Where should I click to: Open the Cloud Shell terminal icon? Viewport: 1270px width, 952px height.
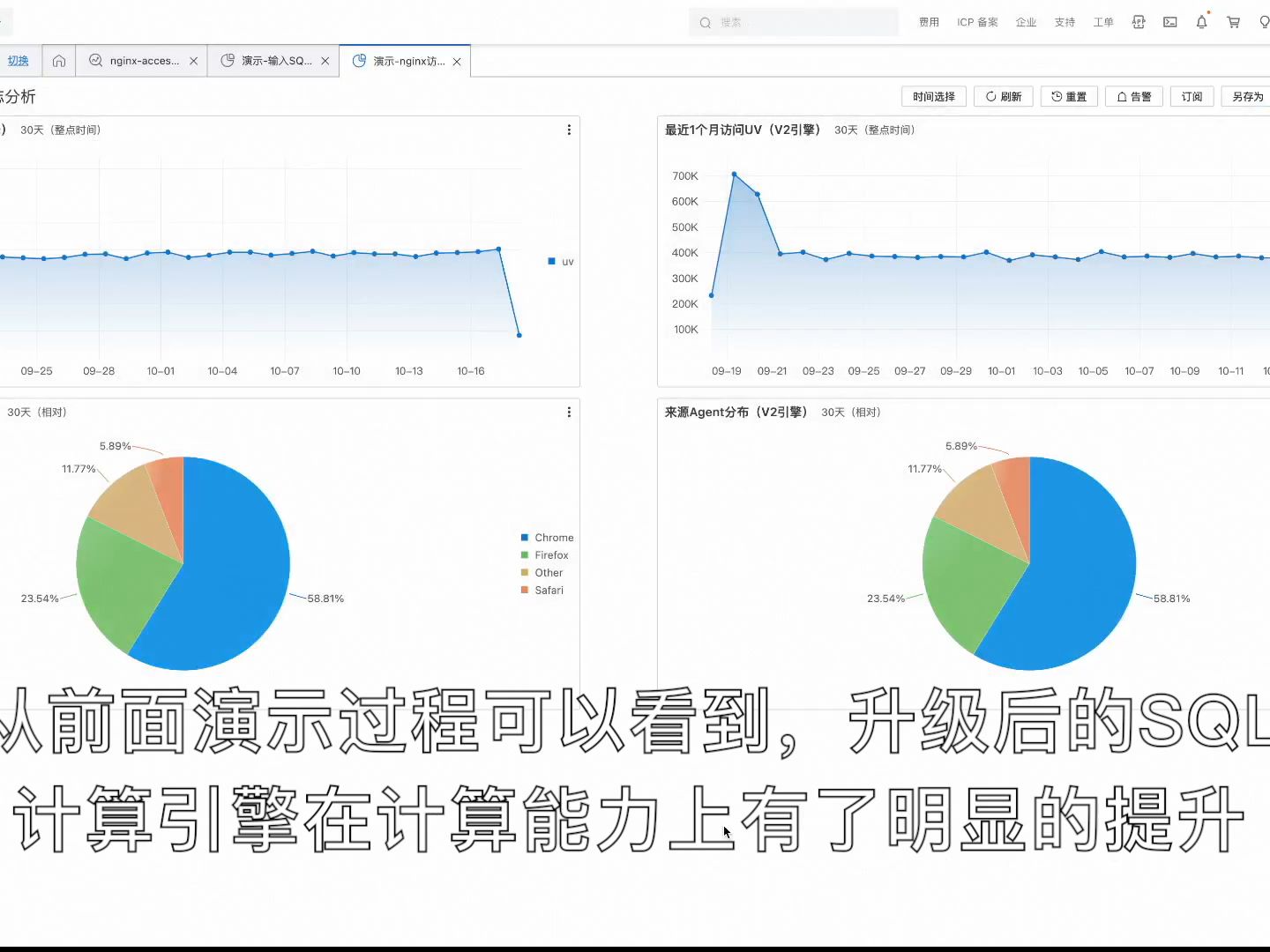coord(1169,21)
